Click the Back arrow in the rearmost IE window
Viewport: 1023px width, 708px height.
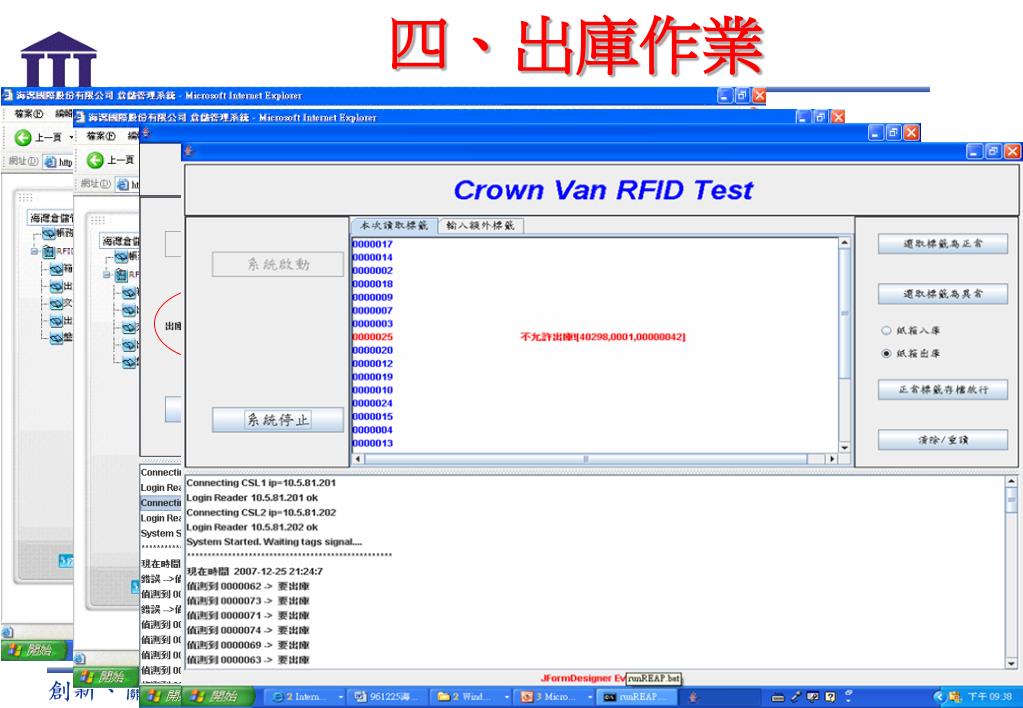23,137
